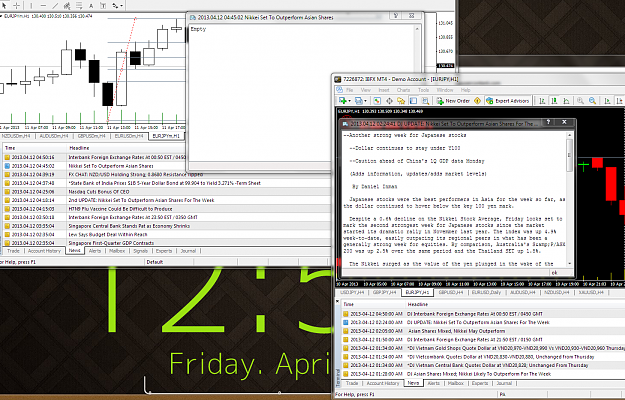This screenshot has height=400, width=625.
Task: Select the Text Label tool
Action: 103,6
